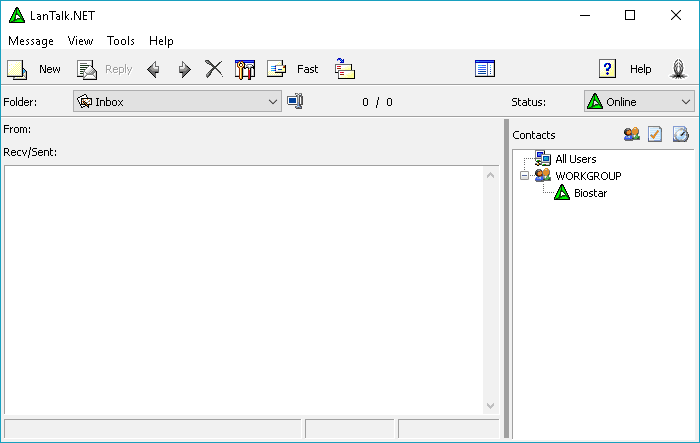Click the blue question mark Help icon
Image resolution: width=700 pixels, height=443 pixels.
tap(607, 69)
